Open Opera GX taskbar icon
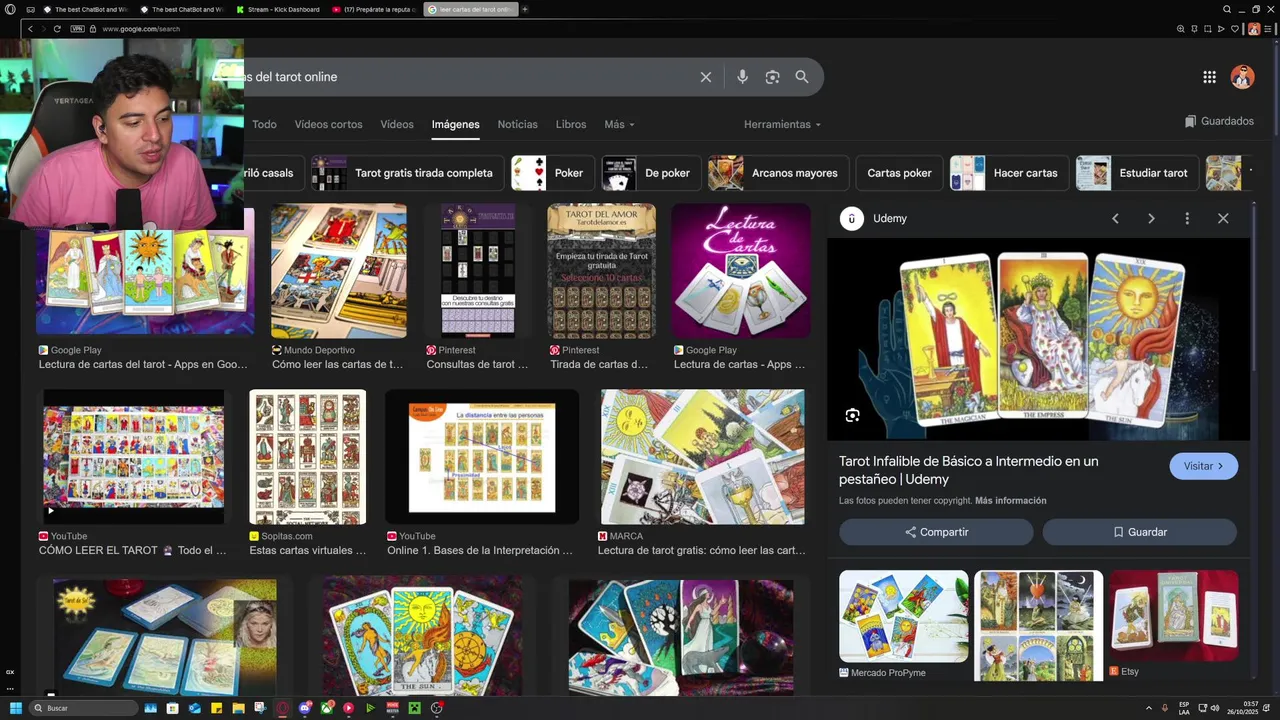 click(x=283, y=708)
